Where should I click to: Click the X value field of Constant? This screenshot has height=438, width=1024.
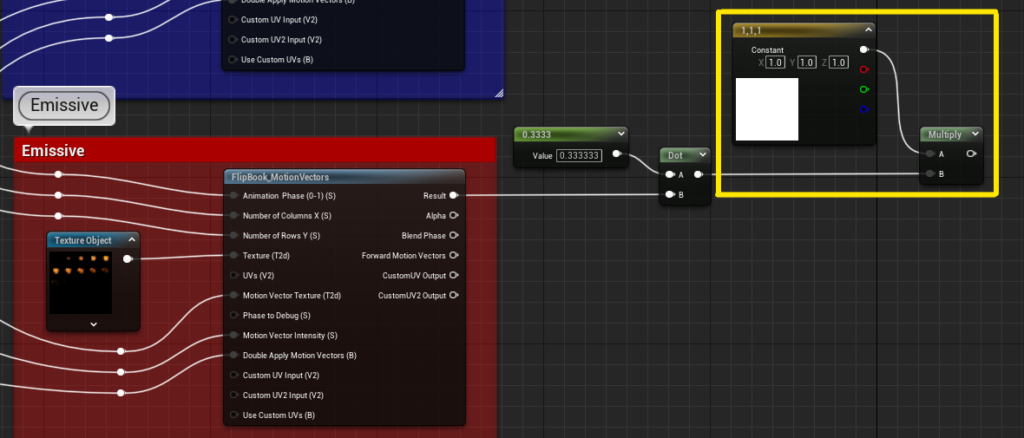(775, 63)
